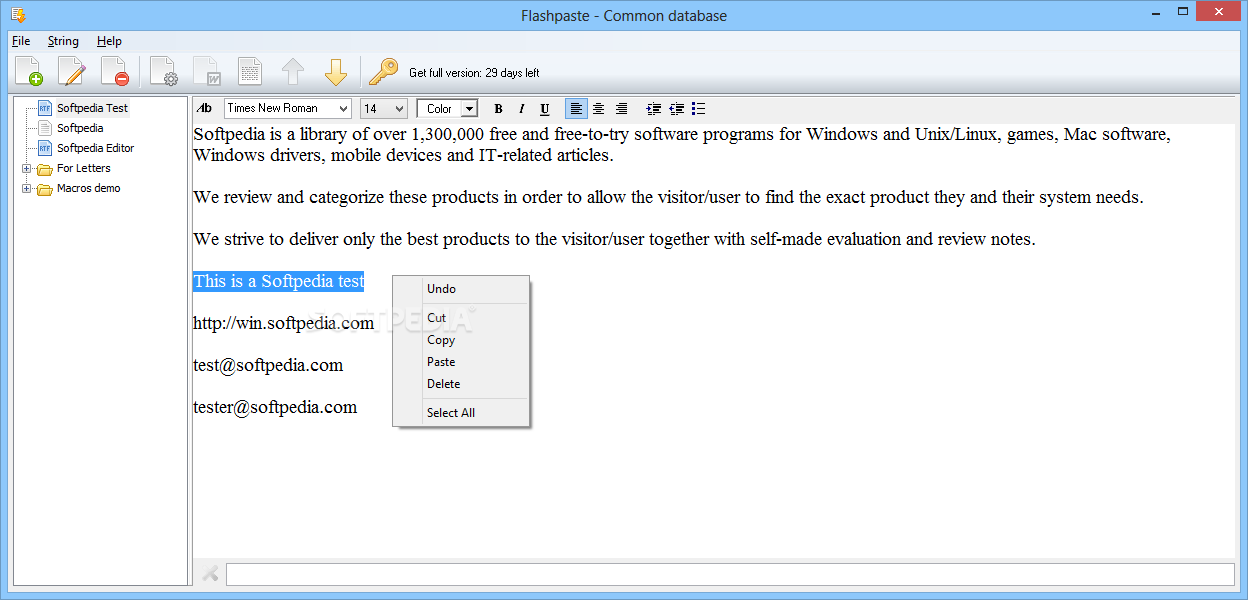This screenshot has height=600, width=1248.
Task: Click the Get full version link text
Action: (474, 73)
